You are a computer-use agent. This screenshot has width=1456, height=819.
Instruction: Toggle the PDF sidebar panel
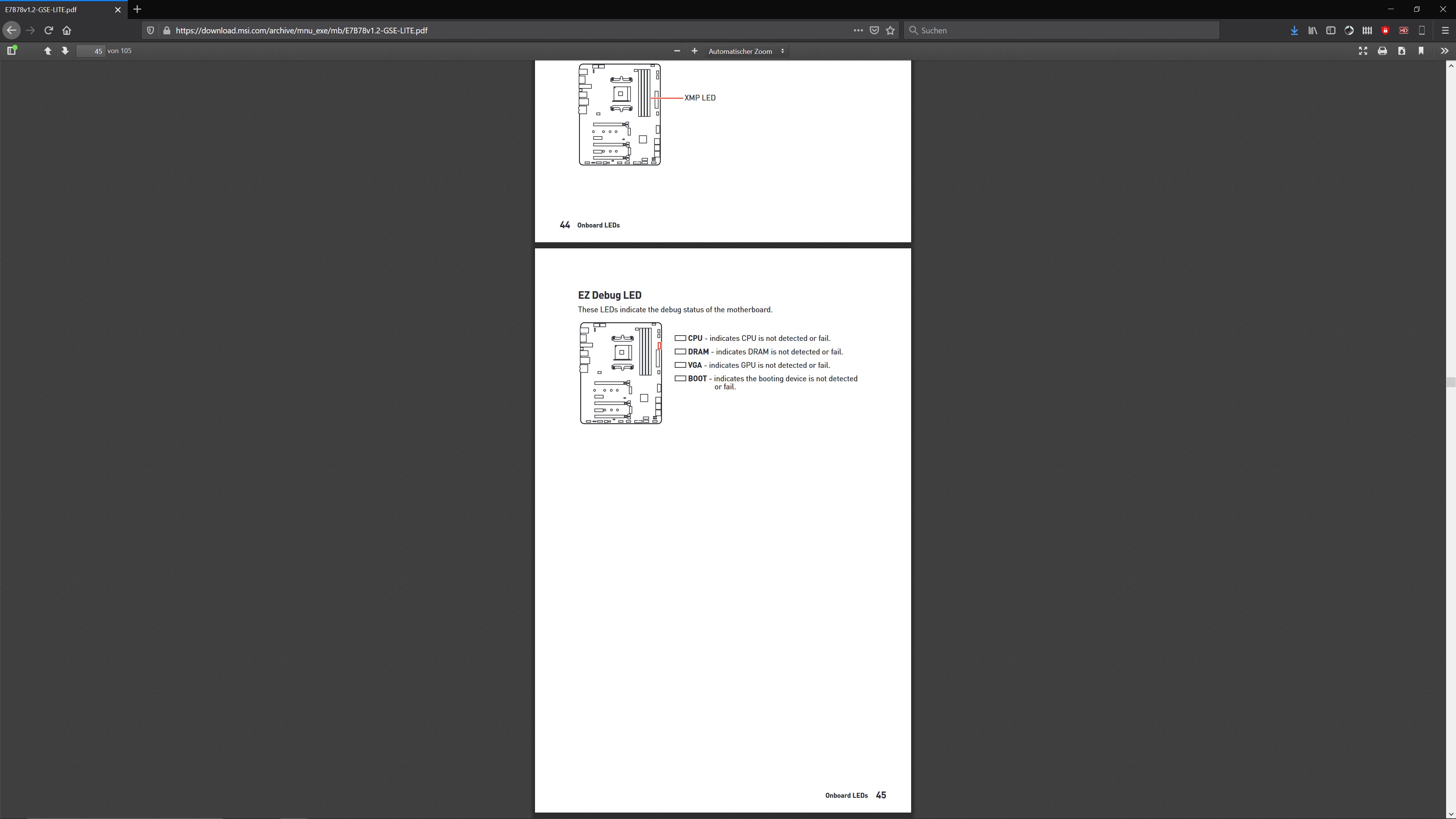click(11, 51)
